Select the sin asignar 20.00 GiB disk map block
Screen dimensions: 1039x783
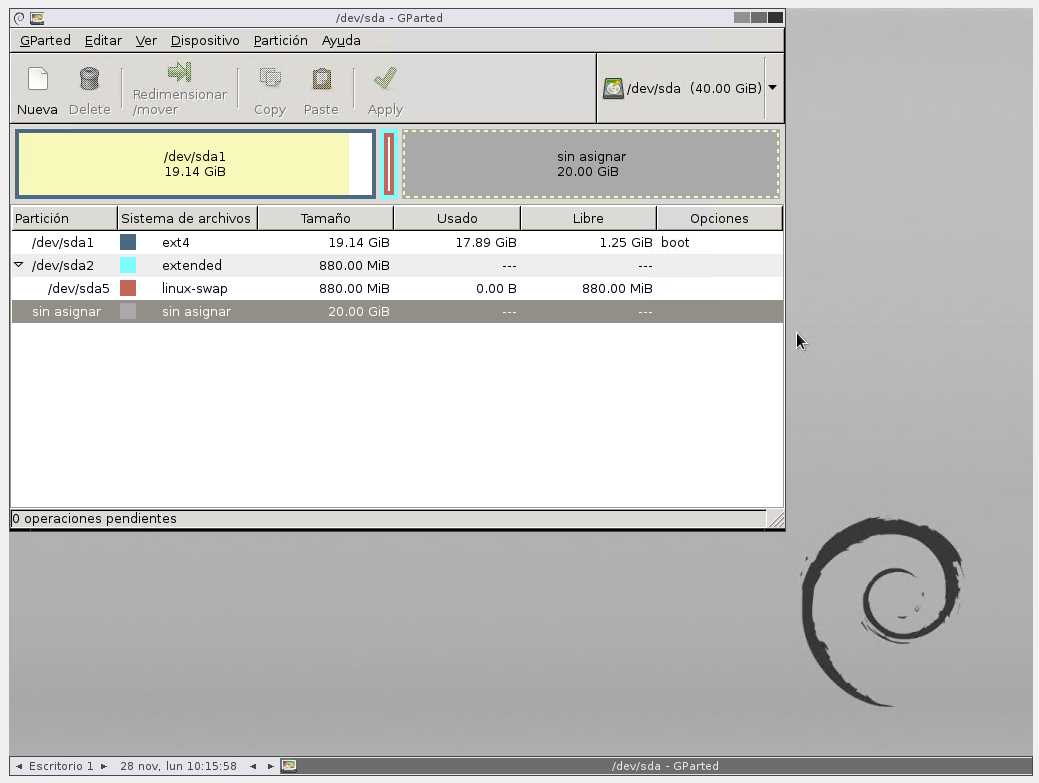pos(591,164)
